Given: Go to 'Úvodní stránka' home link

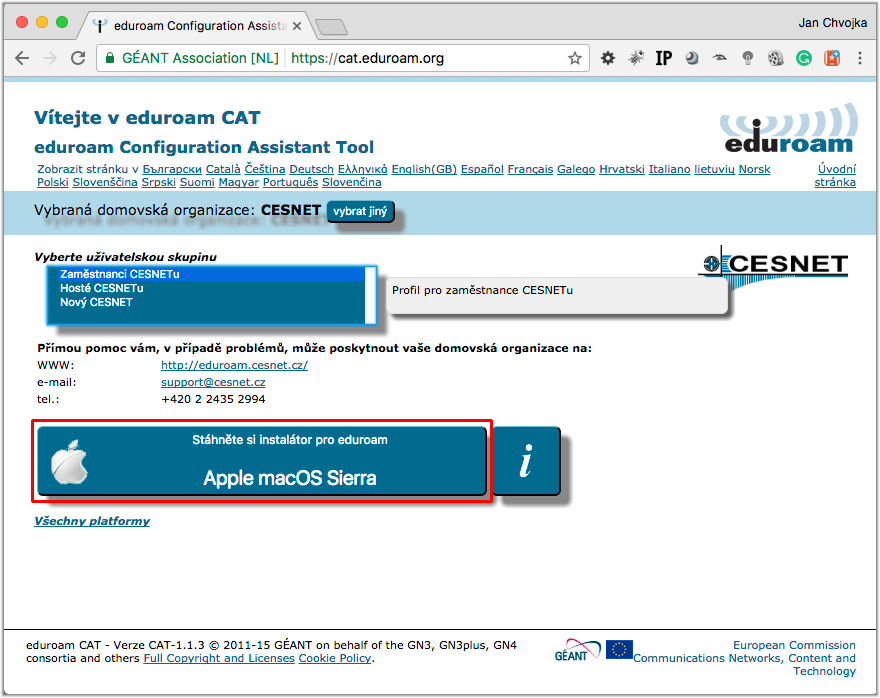Looking at the screenshot, I should 835,176.
